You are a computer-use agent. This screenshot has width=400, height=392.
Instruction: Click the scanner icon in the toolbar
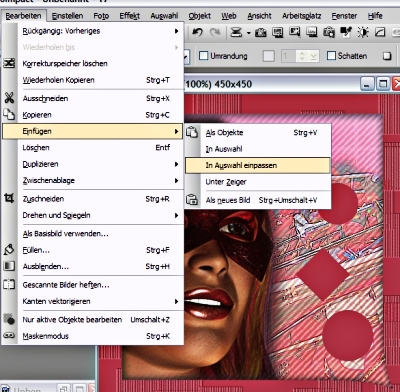point(236,32)
